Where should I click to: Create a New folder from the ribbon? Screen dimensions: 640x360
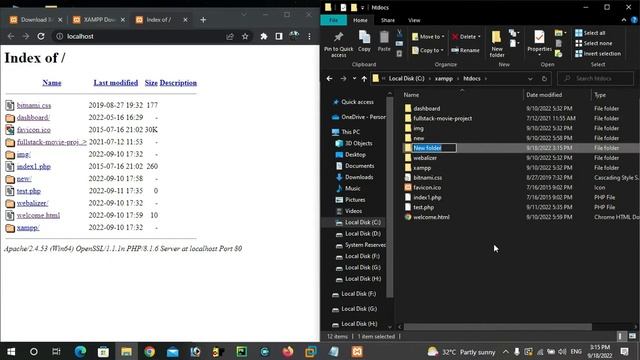[x=497, y=43]
